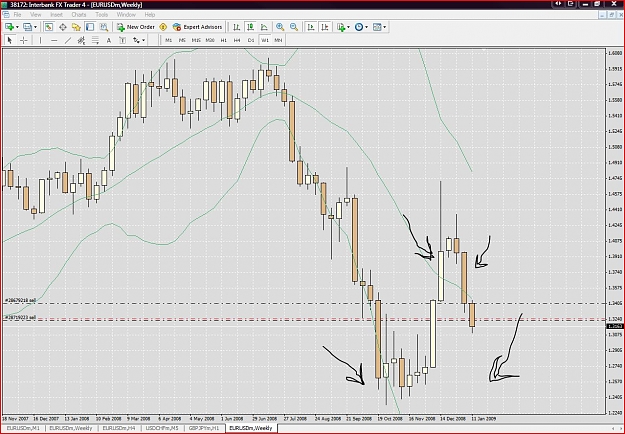Image resolution: width=625 pixels, height=434 pixels.
Task: Launch MetaEditor yellow diamond icon
Action: 163,27
